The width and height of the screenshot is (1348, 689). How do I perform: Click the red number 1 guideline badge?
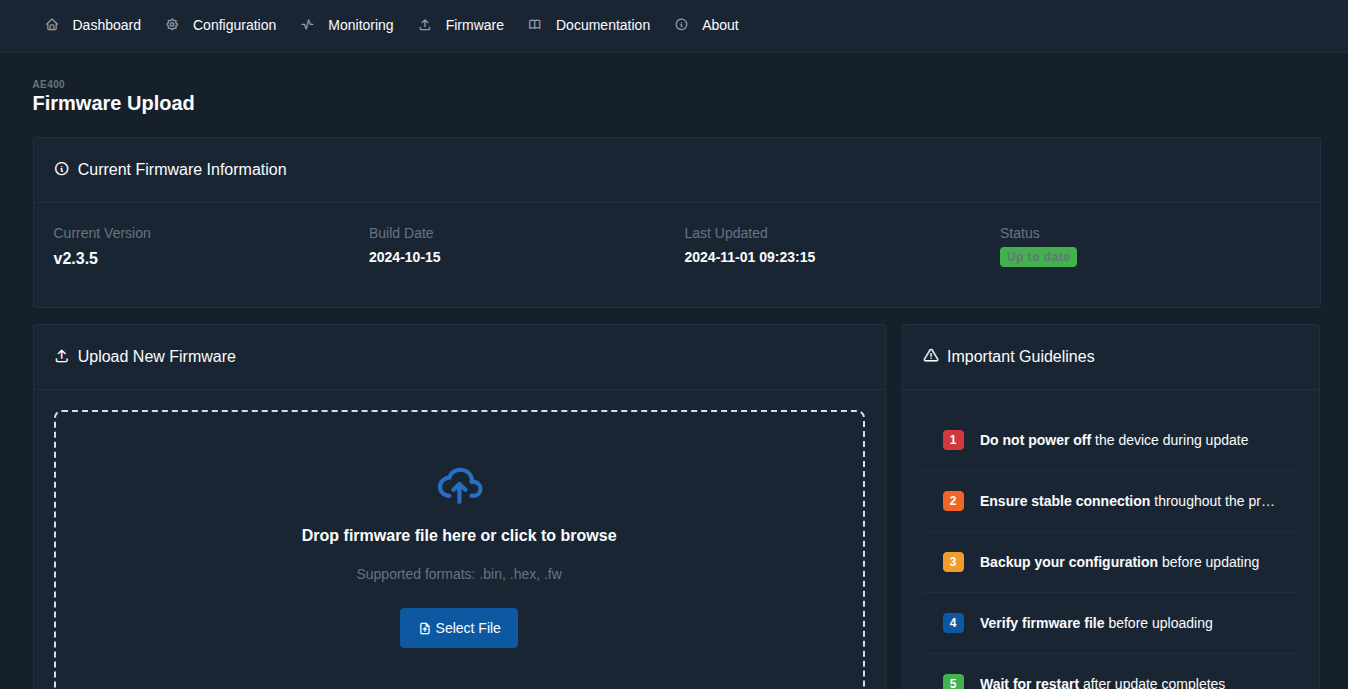coord(953,440)
